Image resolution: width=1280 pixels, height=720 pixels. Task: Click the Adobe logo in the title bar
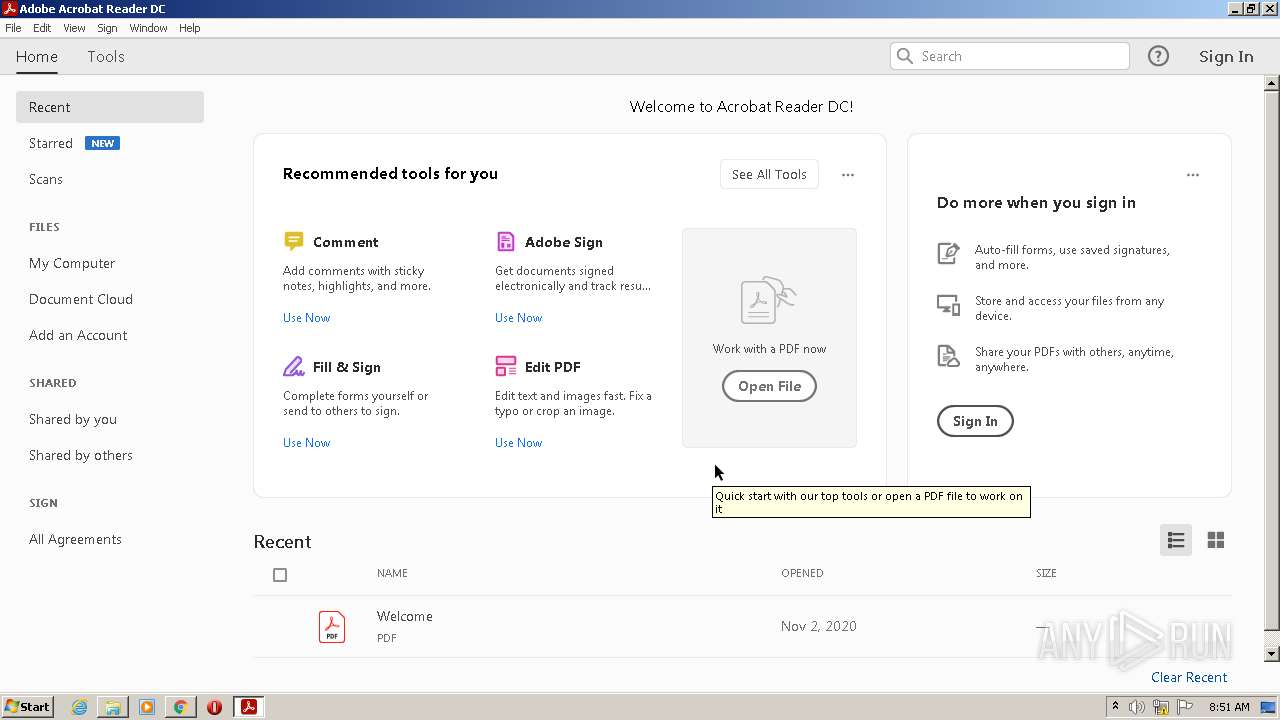coord(10,9)
